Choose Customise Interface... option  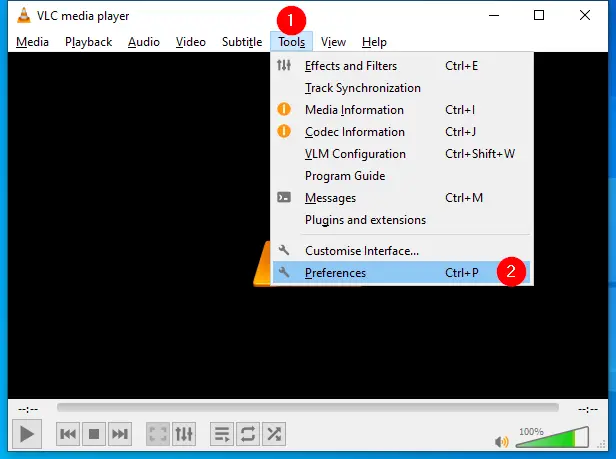pos(402,250)
